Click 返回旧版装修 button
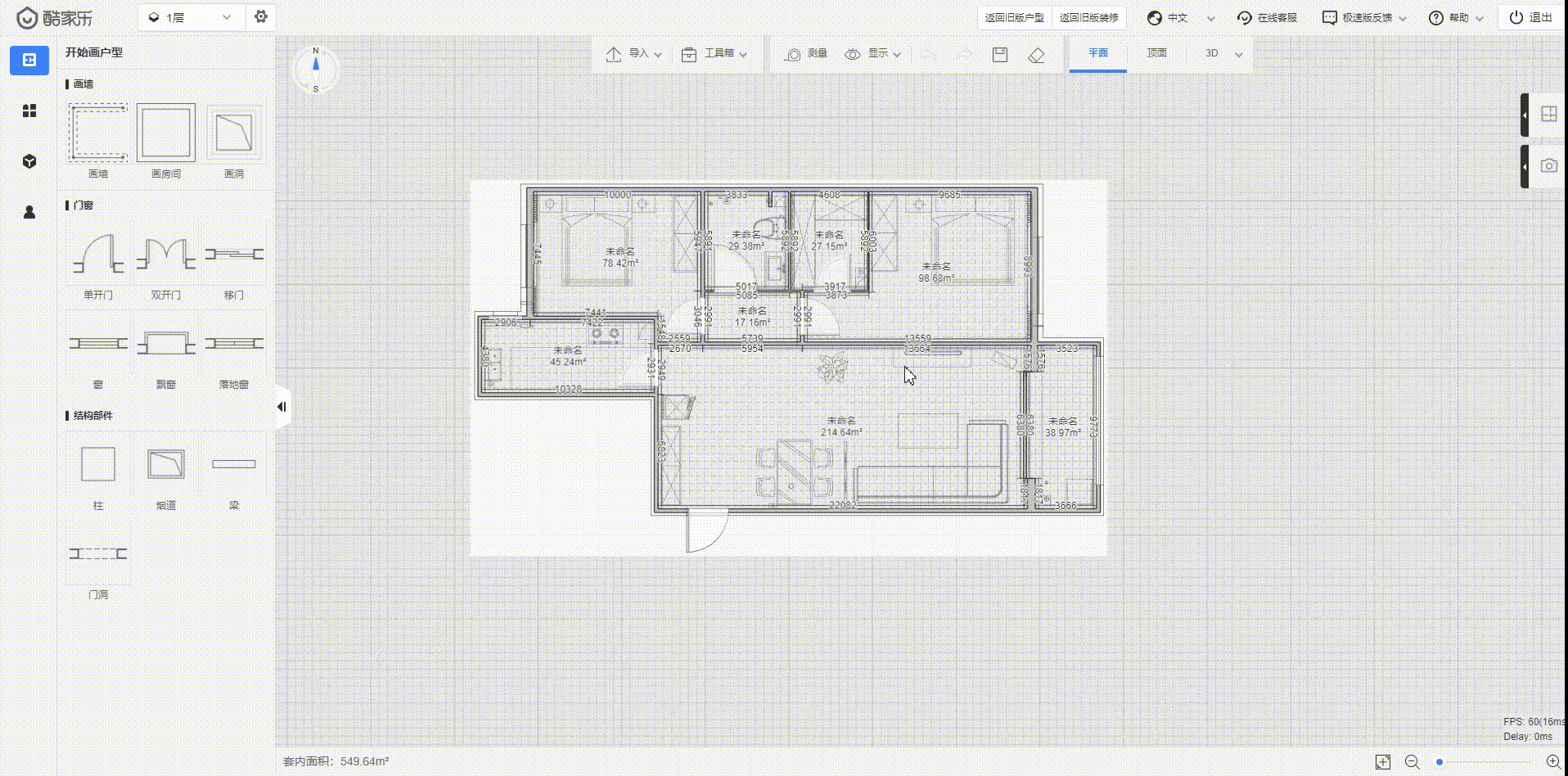This screenshot has height=776, width=1568. [x=1088, y=18]
